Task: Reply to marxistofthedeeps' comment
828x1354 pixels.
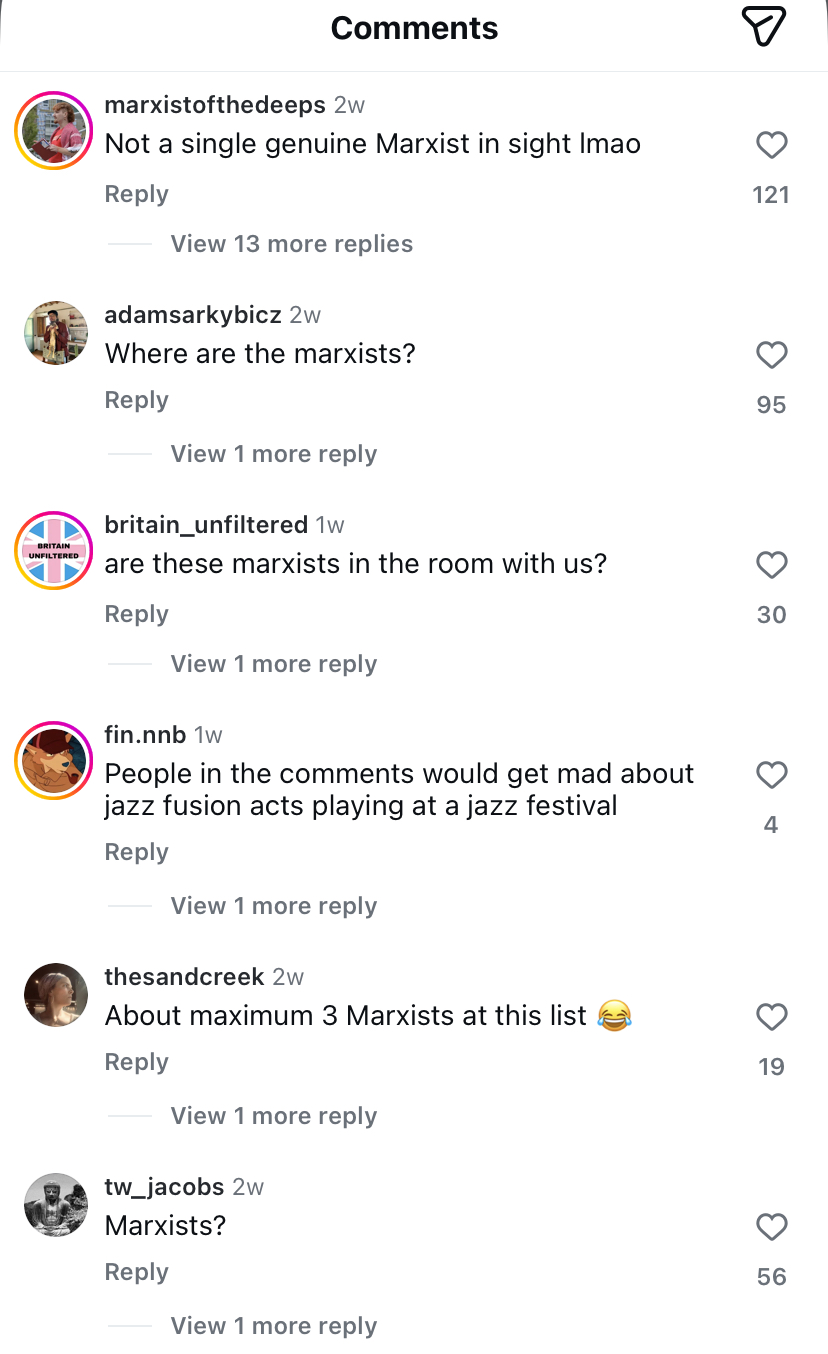Action: [136, 194]
